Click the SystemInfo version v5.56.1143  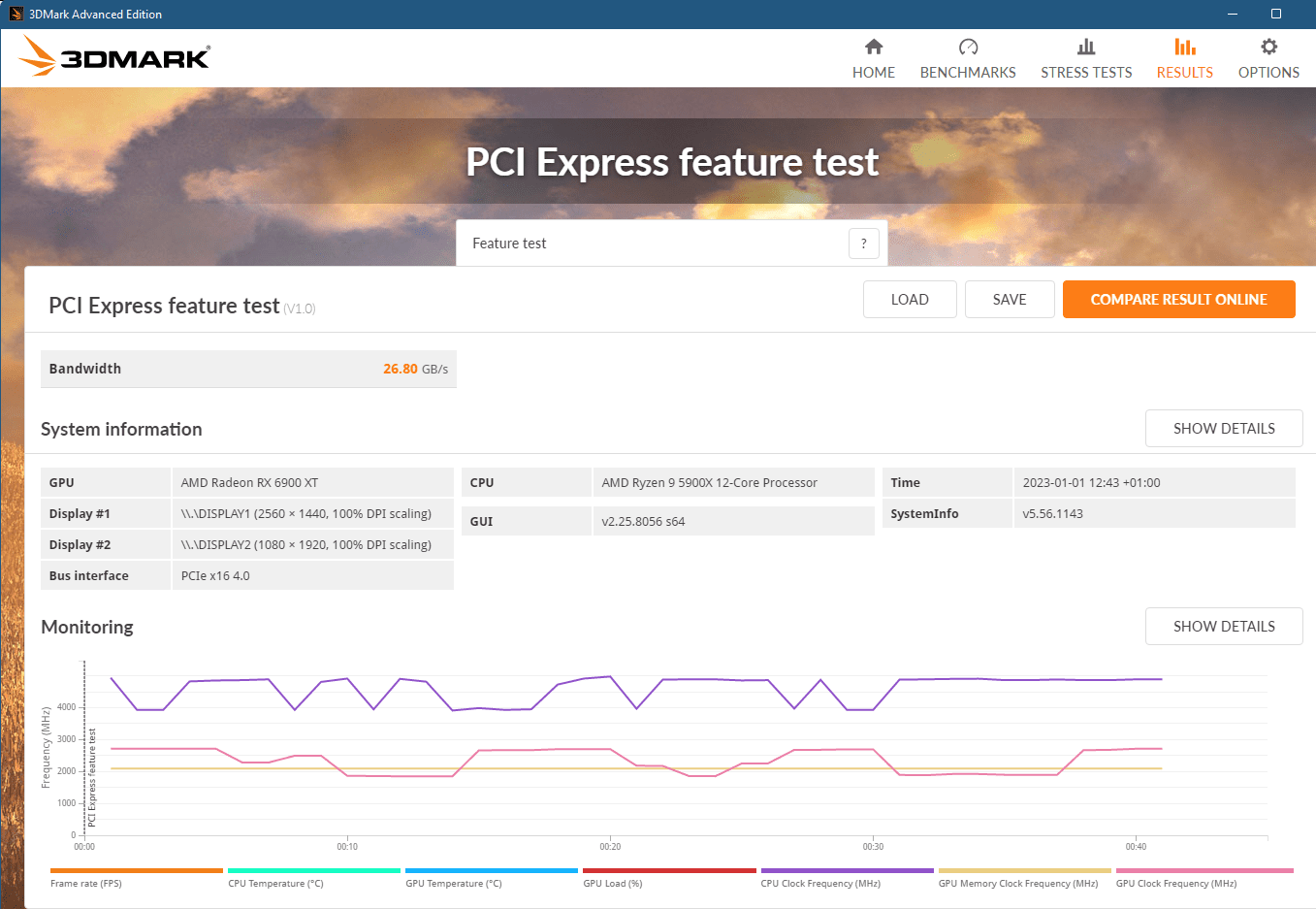[x=1052, y=514]
